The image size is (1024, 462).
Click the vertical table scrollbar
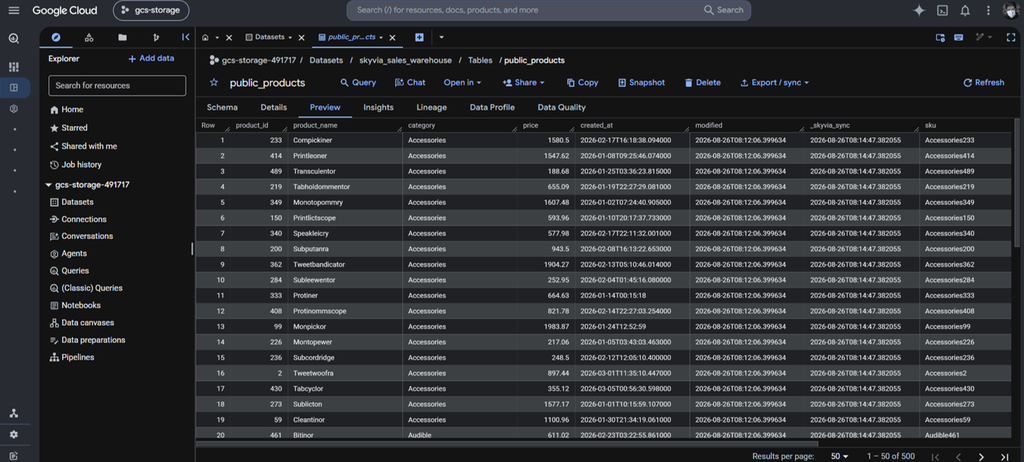[1016, 183]
